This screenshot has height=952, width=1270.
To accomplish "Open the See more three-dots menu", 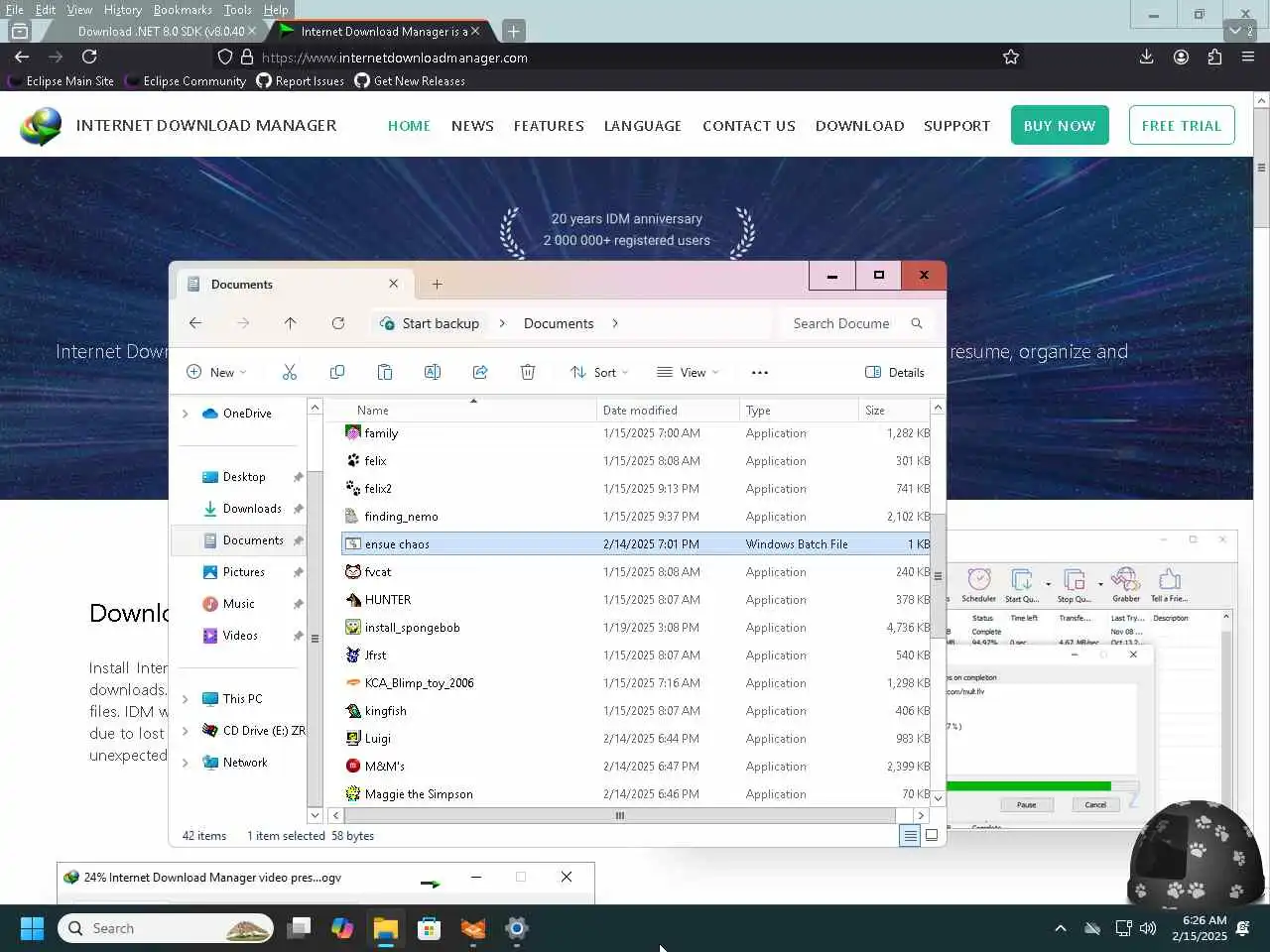I will [x=760, y=373].
